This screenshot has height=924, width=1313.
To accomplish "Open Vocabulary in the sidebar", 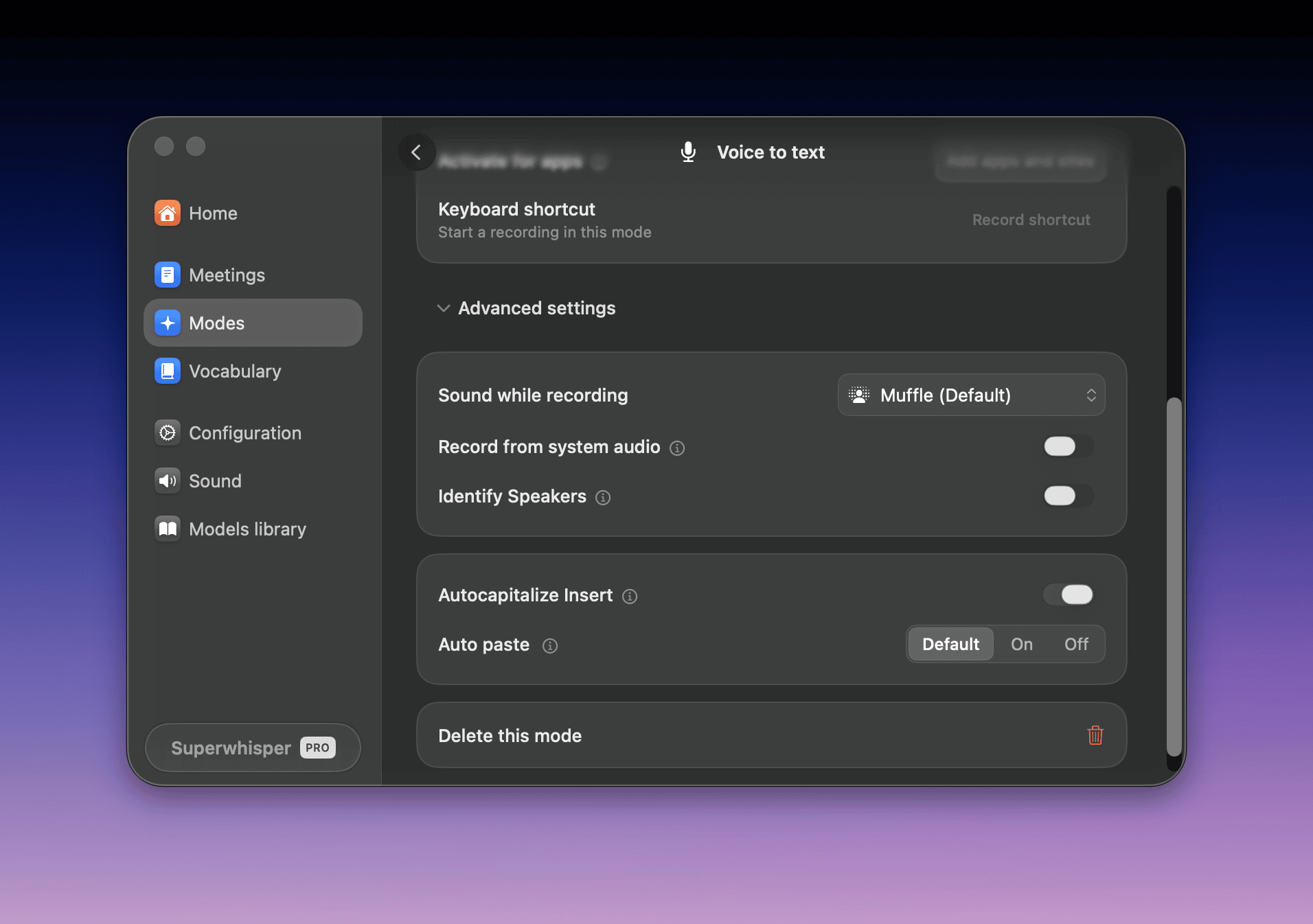I will (253, 371).
